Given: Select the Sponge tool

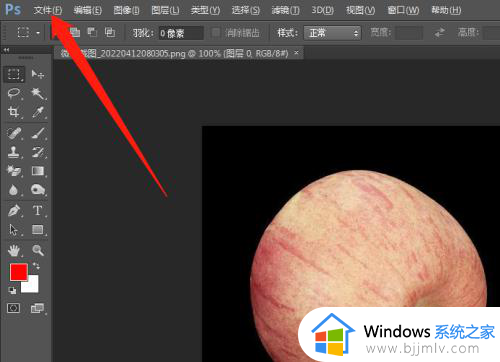Looking at the screenshot, I should point(37,190).
